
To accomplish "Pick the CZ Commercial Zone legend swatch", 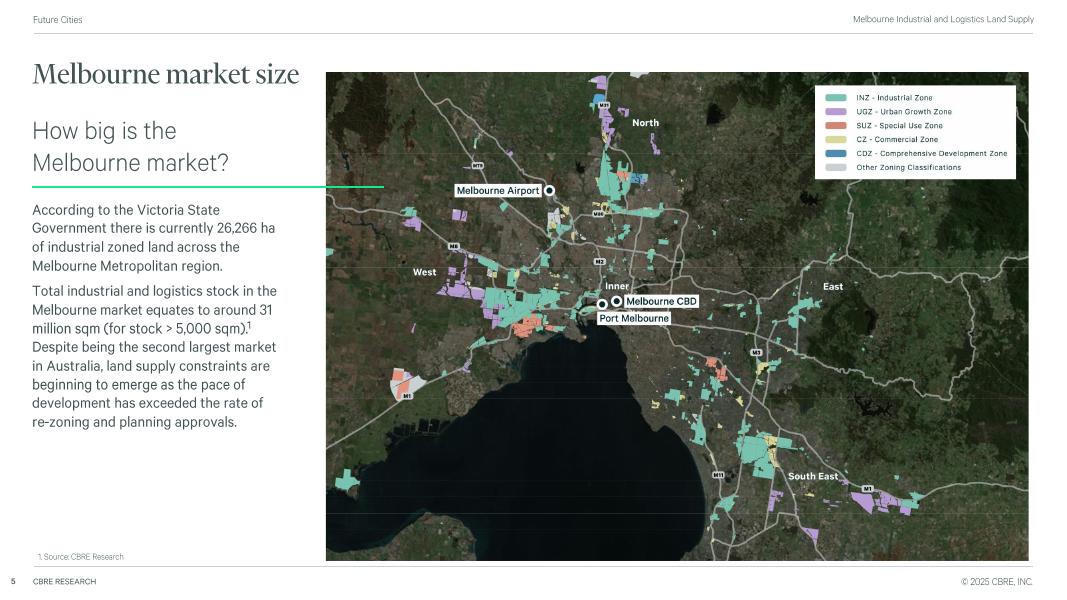I will [x=836, y=140].
